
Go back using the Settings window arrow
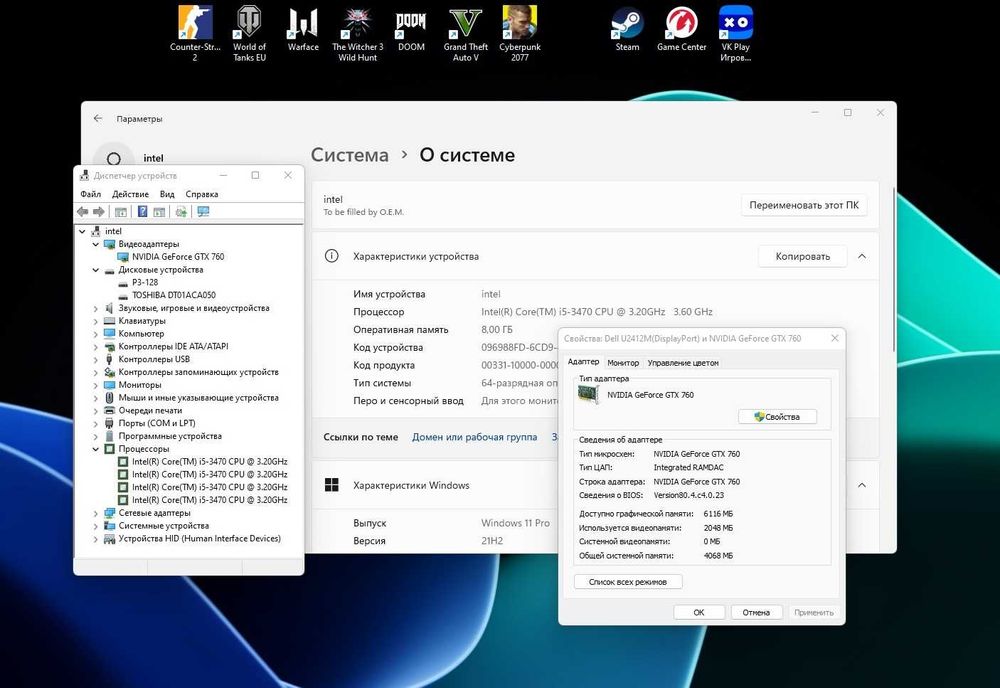coord(98,119)
